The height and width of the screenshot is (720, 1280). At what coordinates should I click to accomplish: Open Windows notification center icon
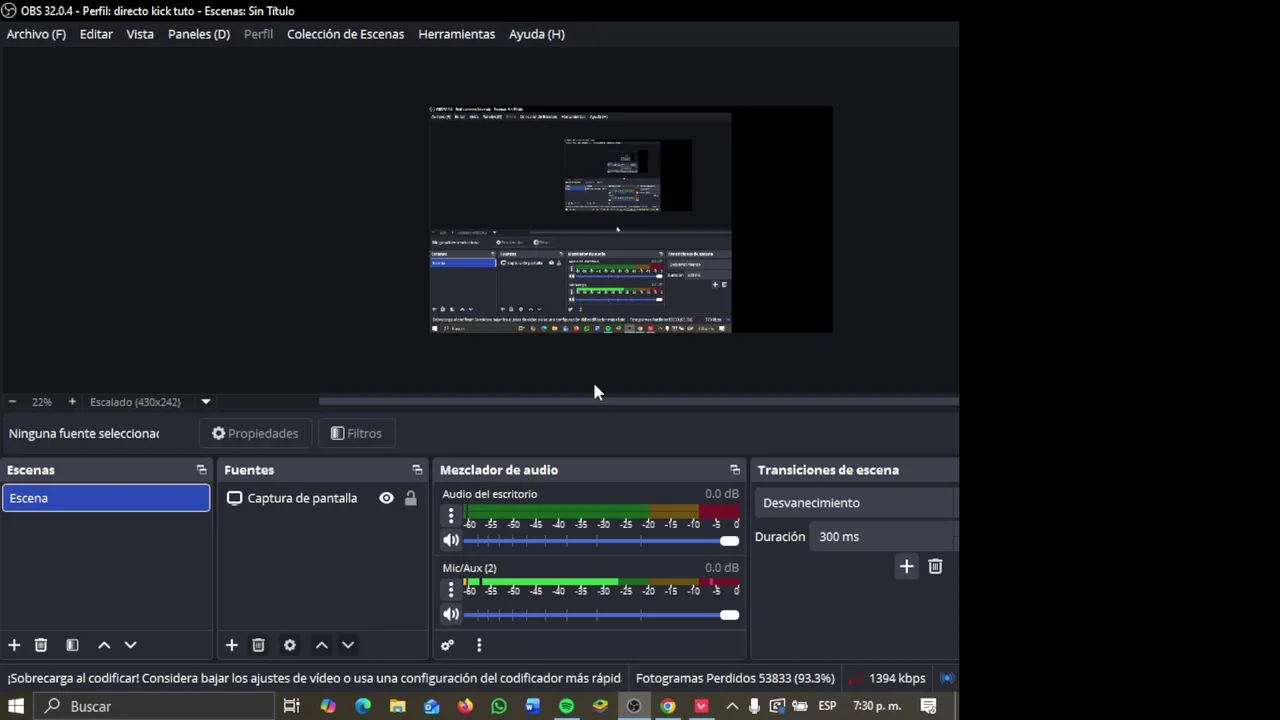point(929,706)
